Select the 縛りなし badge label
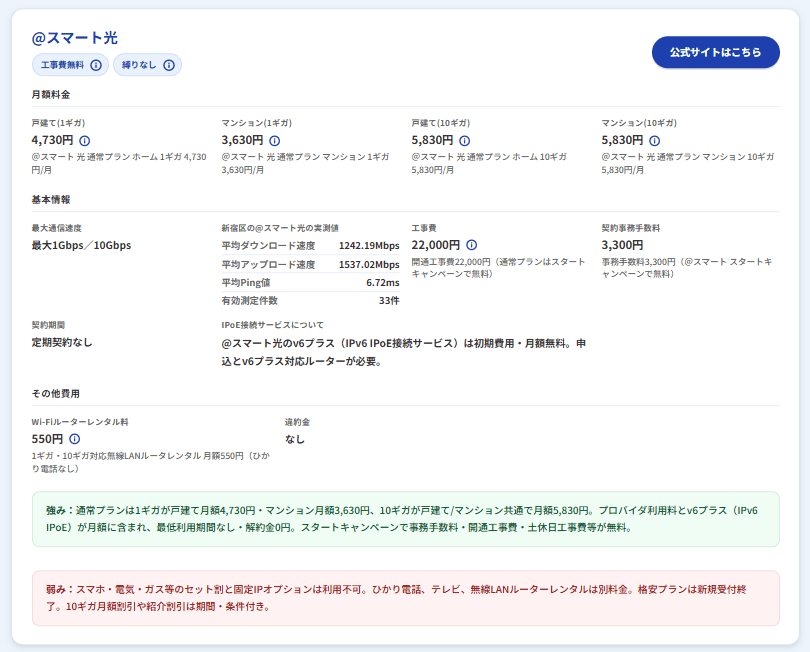Image resolution: width=810 pixels, height=652 pixels. 139,65
